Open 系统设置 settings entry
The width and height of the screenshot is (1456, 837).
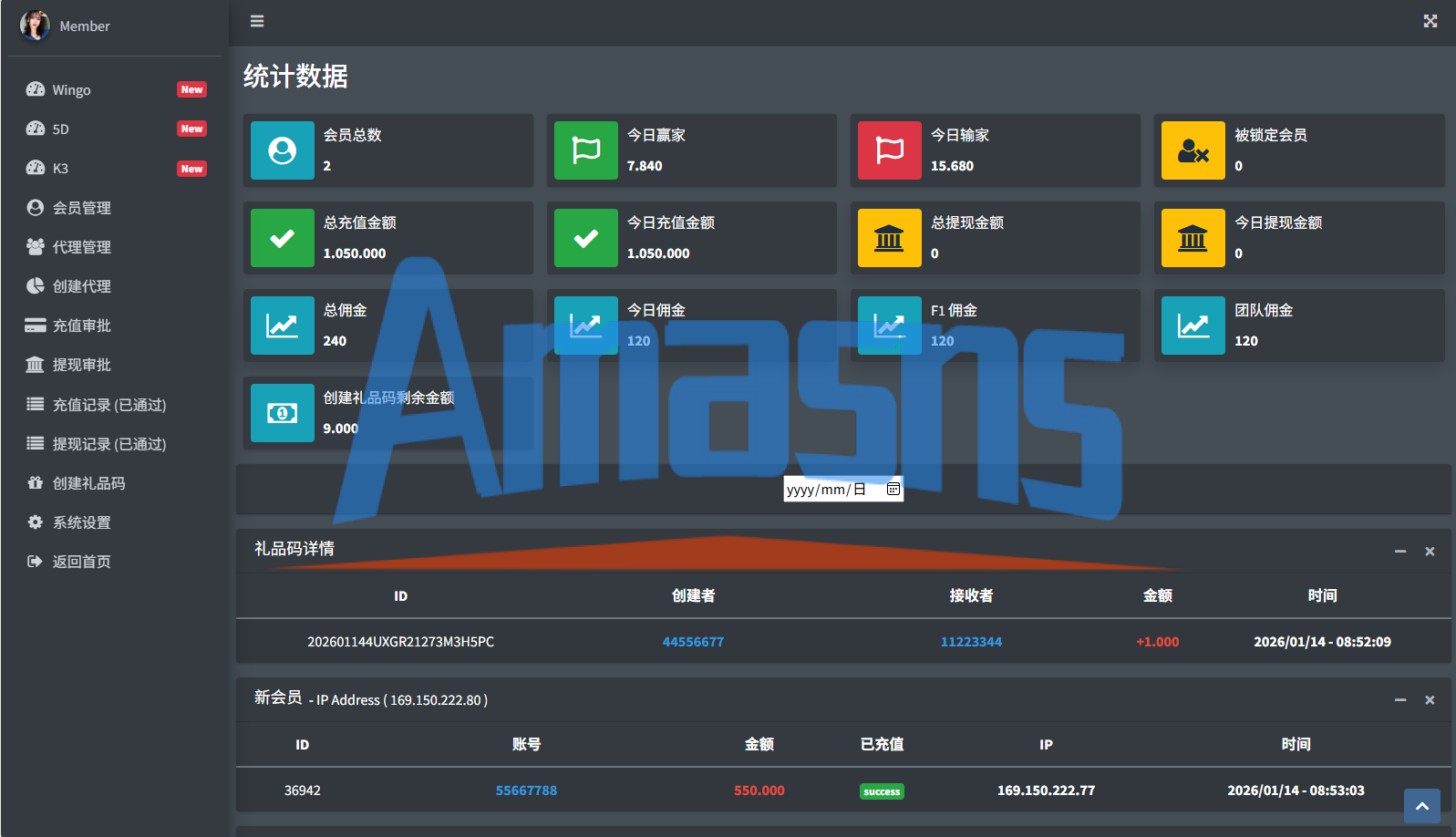point(115,522)
